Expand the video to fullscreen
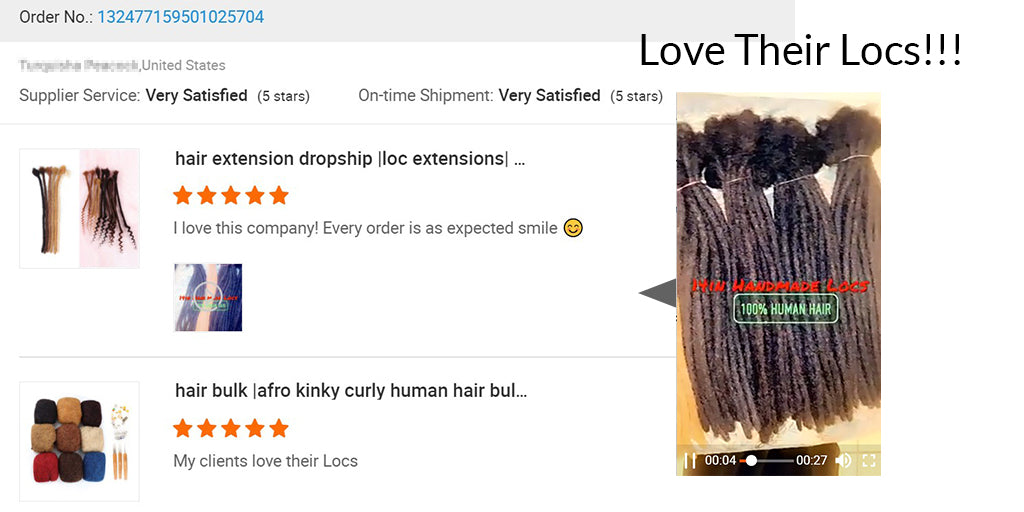This screenshot has height=512, width=1024. pos(869,461)
